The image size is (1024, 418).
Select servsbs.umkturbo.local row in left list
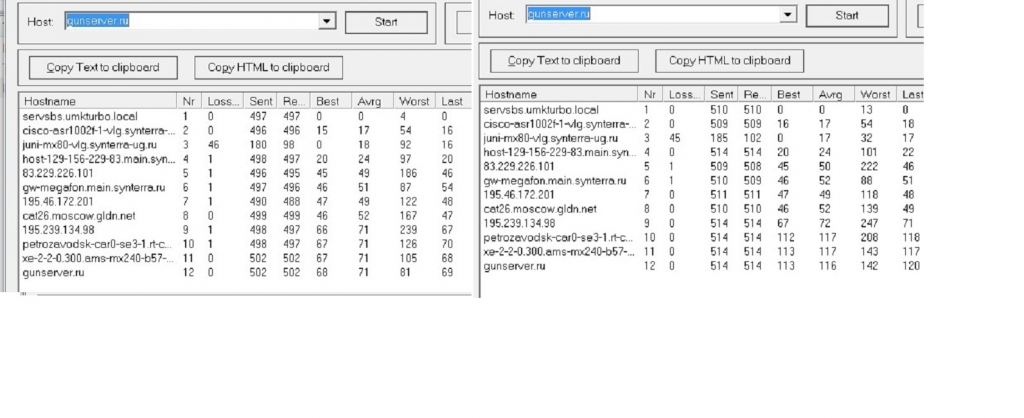(78, 116)
